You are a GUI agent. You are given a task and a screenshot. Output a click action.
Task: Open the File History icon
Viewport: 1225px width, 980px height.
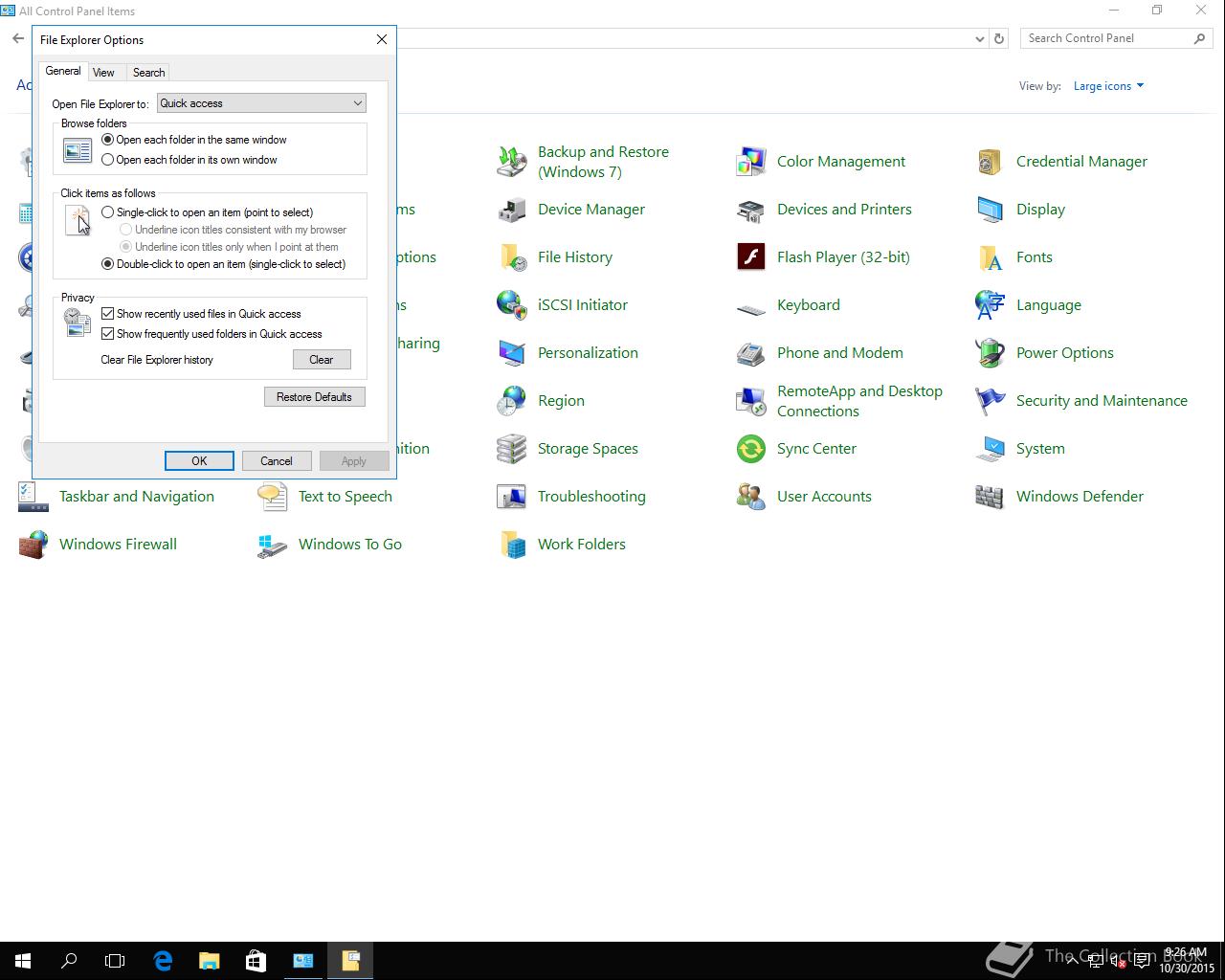click(512, 257)
